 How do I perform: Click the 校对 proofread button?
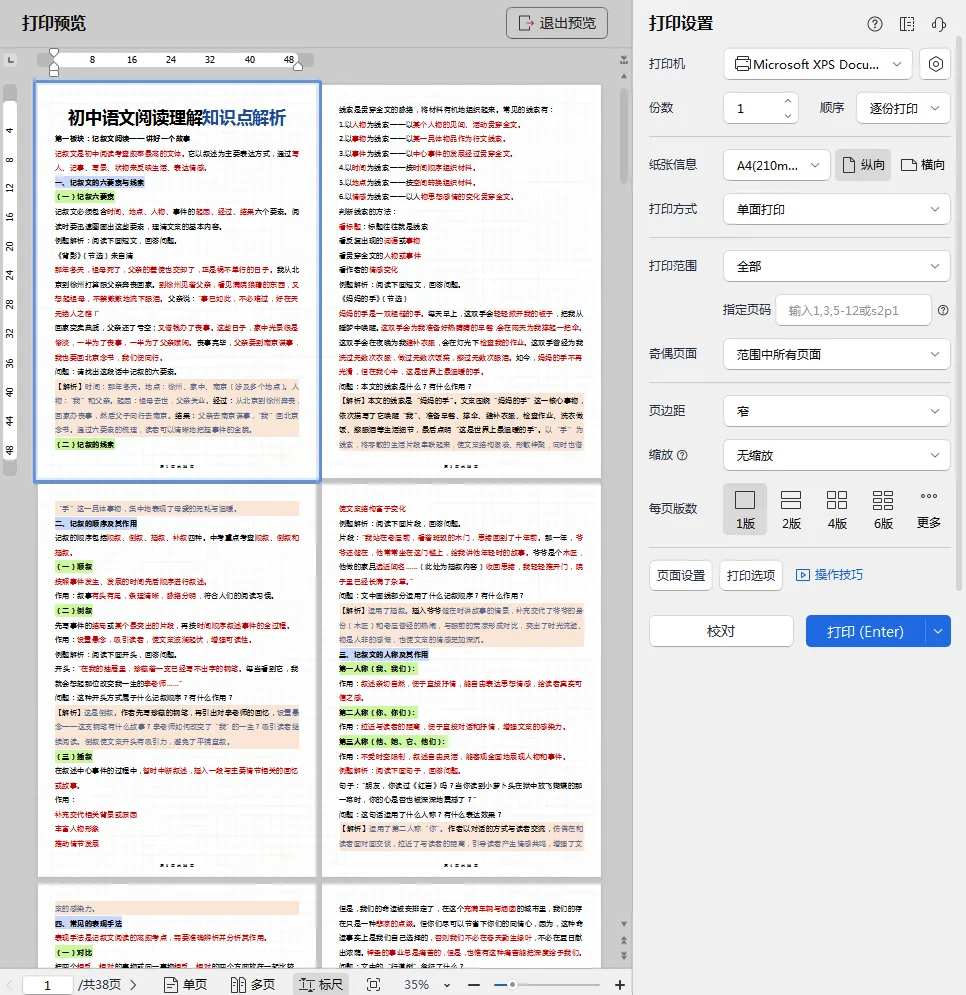(720, 632)
